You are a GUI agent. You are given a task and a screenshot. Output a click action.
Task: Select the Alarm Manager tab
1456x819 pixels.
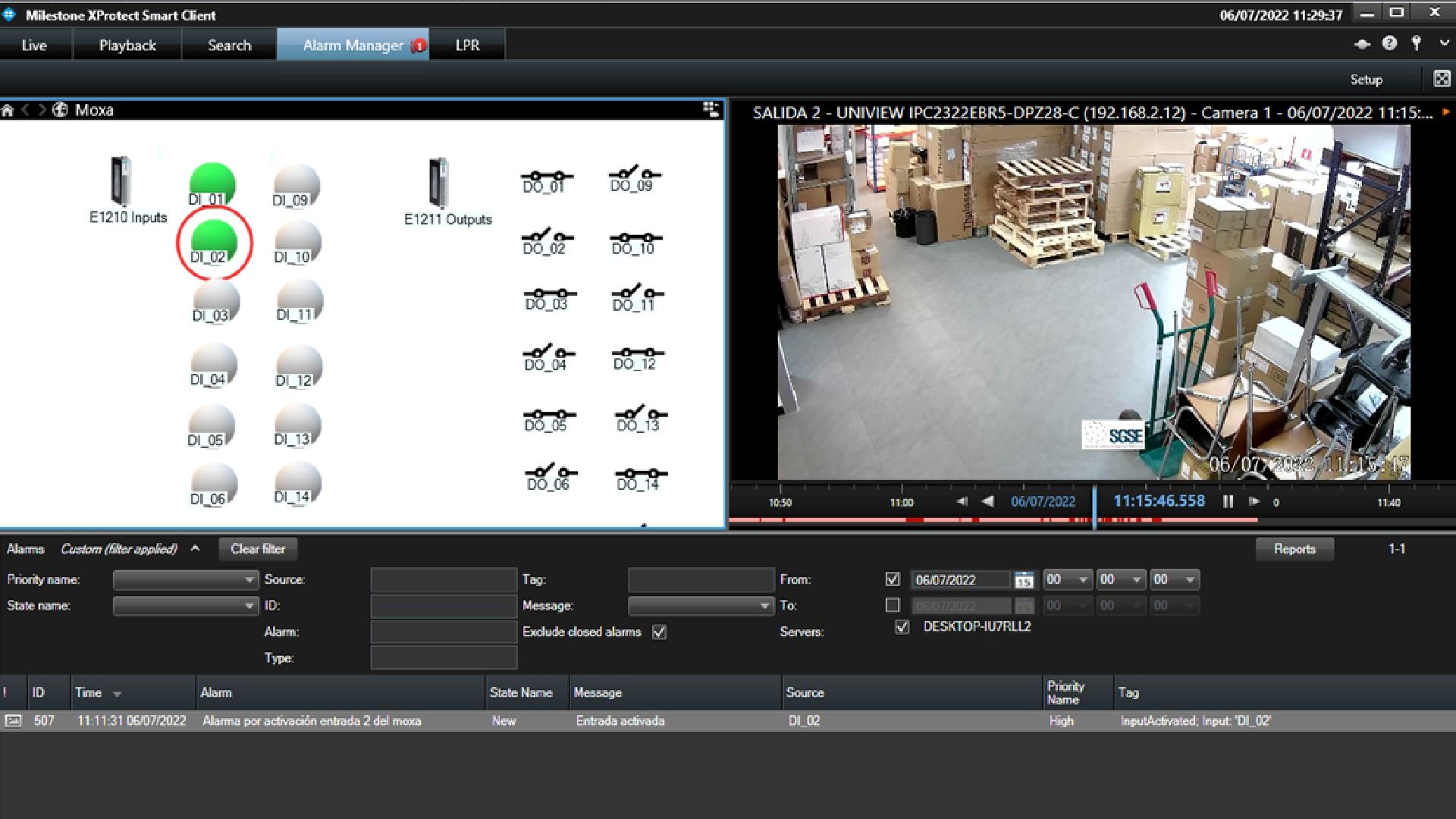353,45
